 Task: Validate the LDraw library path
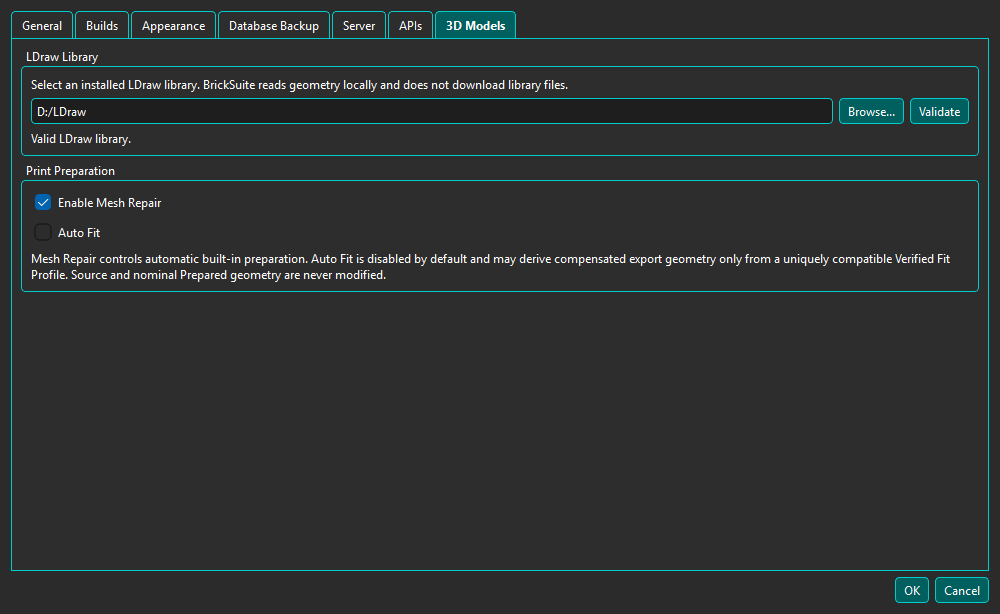point(939,112)
